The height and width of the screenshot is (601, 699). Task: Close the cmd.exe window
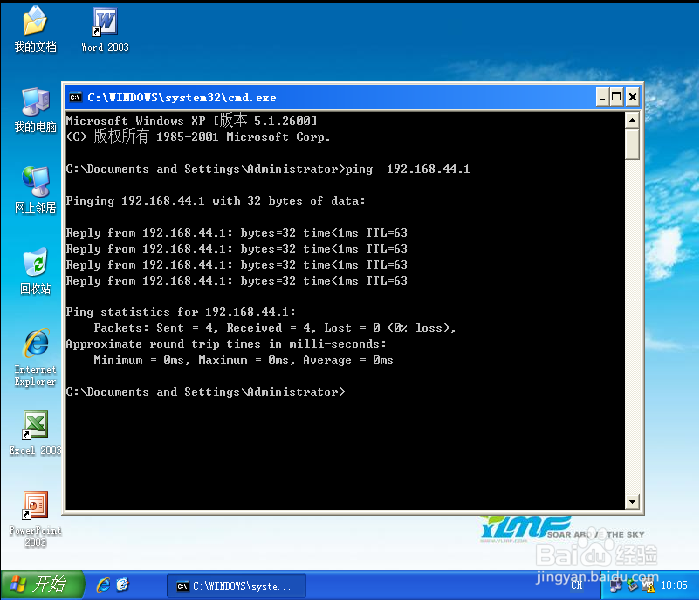632,97
